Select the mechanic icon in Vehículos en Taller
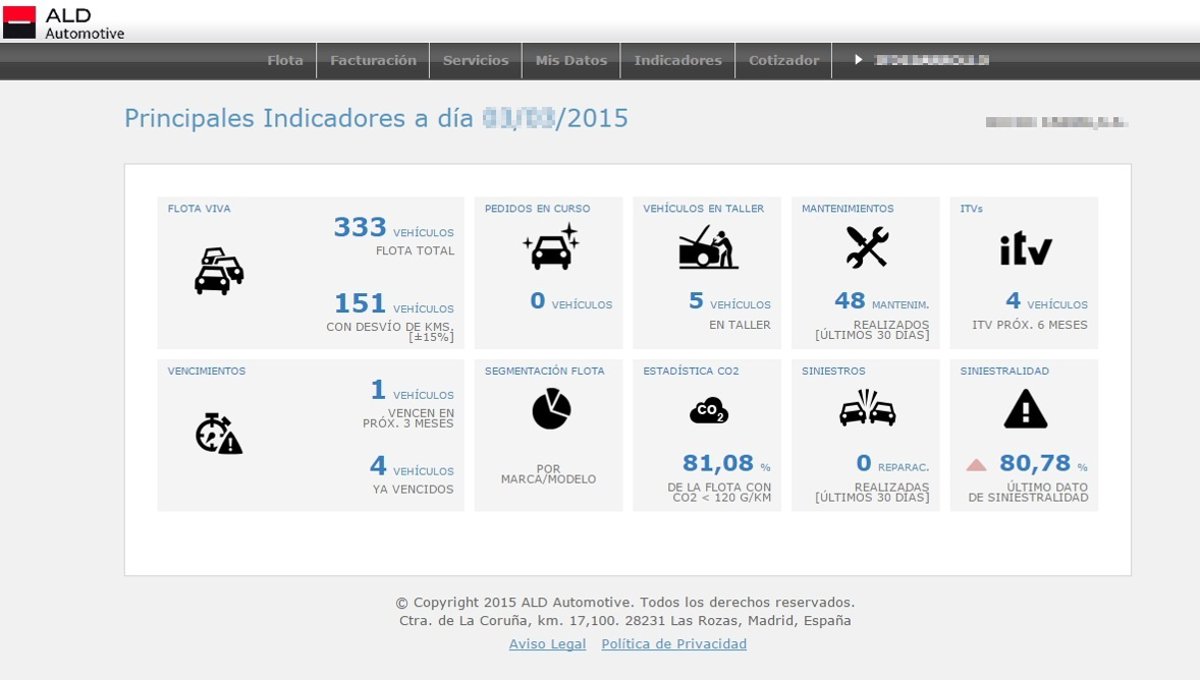Screen dimensions: 1200x680 [x=708, y=248]
